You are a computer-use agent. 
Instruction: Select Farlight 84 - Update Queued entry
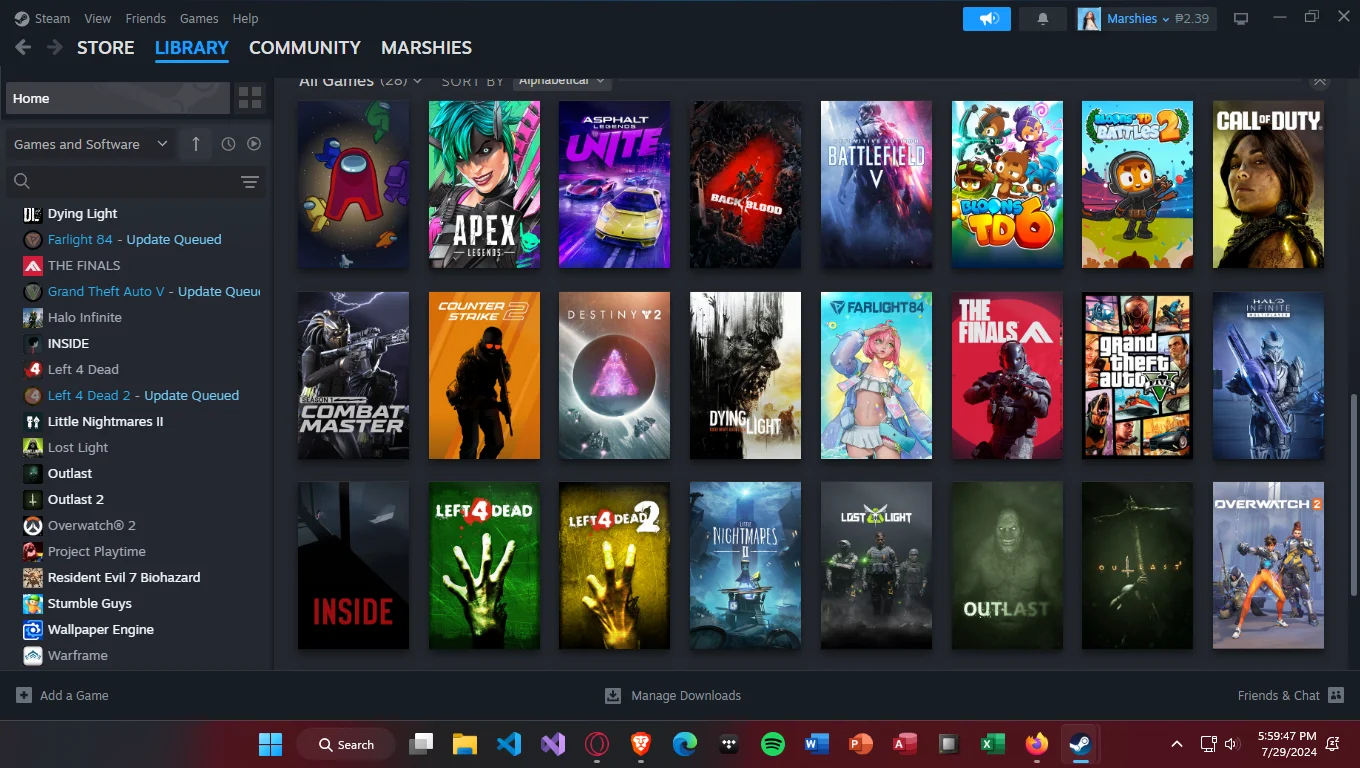(x=134, y=239)
